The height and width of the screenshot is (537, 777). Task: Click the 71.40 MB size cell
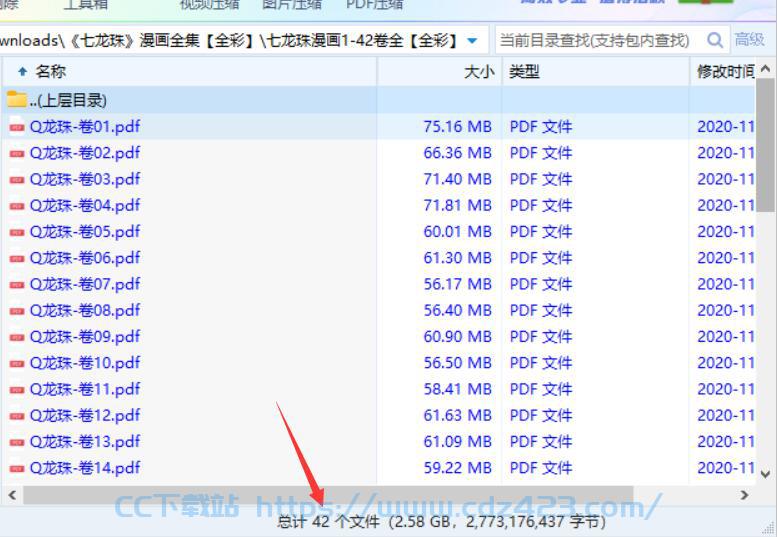coord(457,179)
